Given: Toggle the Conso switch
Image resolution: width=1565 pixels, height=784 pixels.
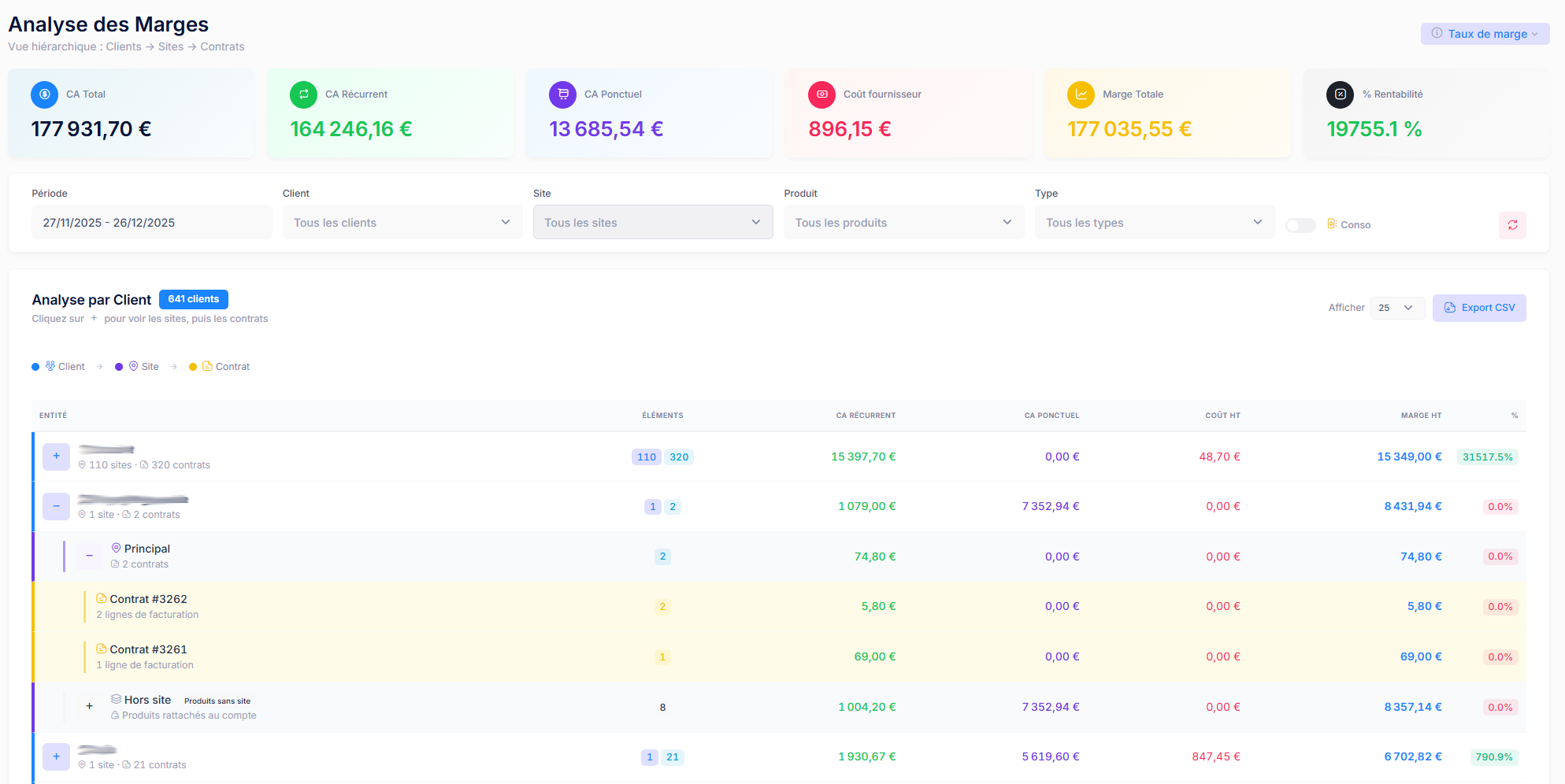Looking at the screenshot, I should tap(1300, 226).
